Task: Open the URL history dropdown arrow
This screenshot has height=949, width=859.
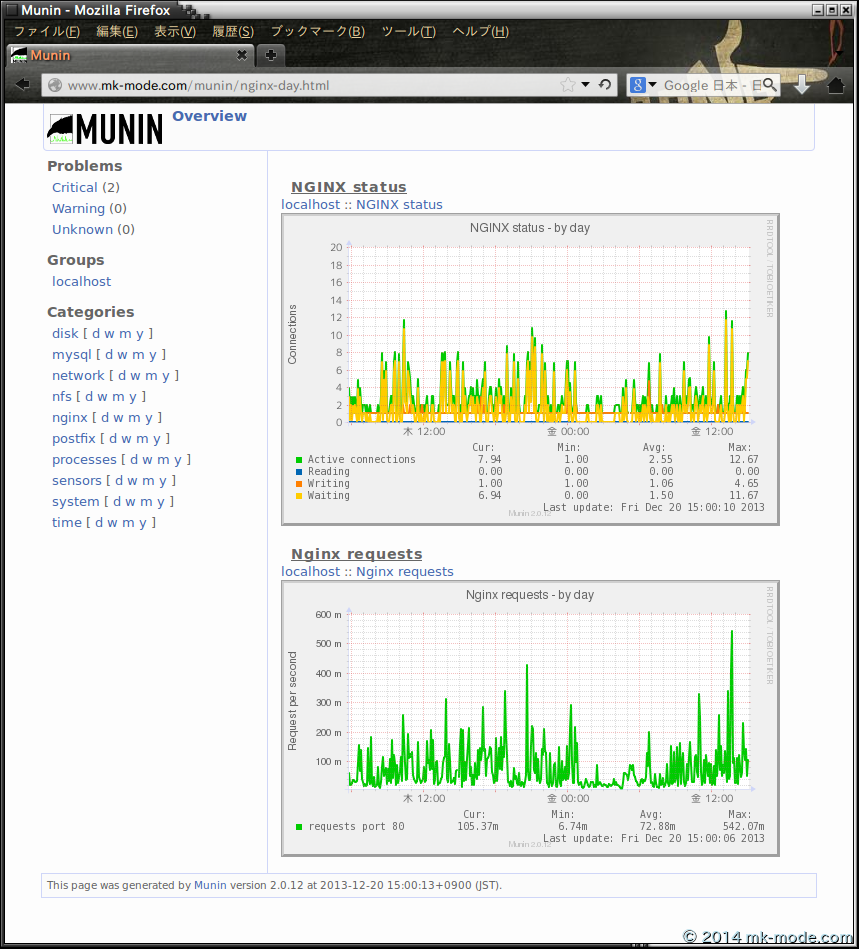Action: click(586, 85)
